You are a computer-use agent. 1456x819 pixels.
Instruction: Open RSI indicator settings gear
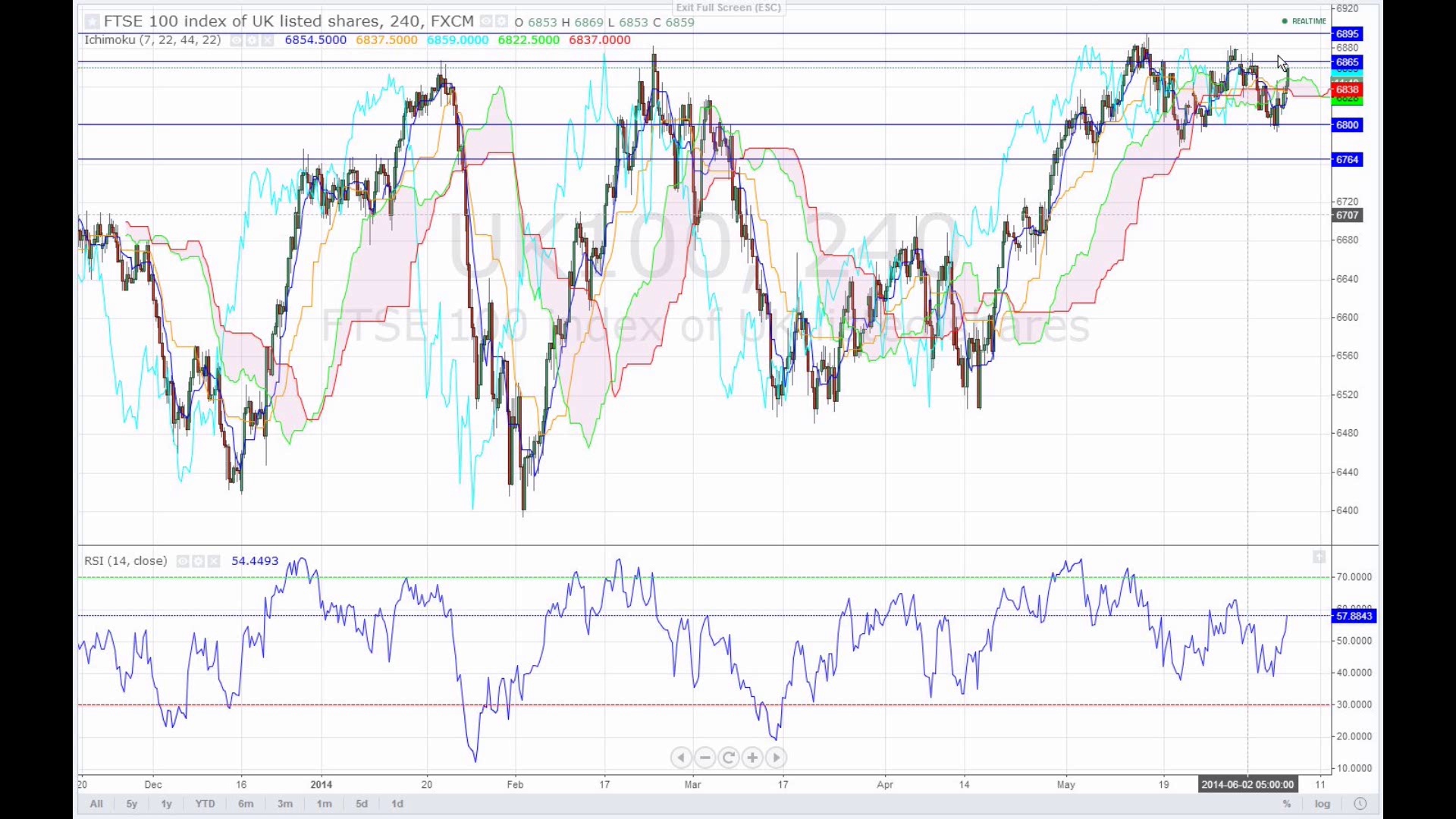tap(198, 561)
